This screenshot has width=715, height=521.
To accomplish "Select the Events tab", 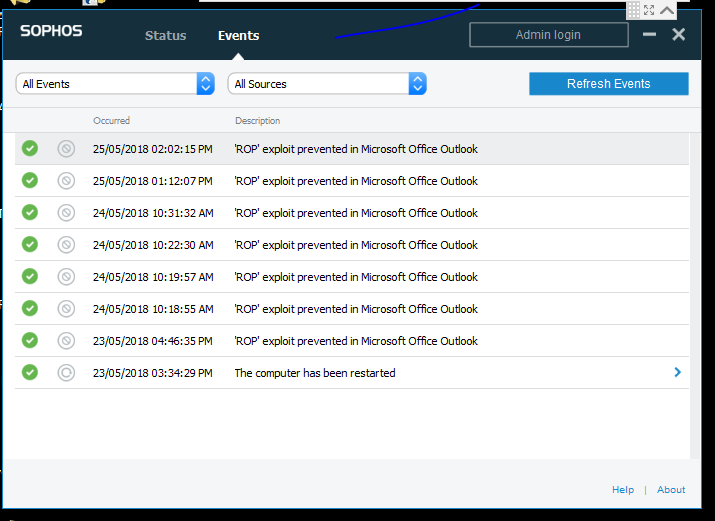I will (238, 36).
